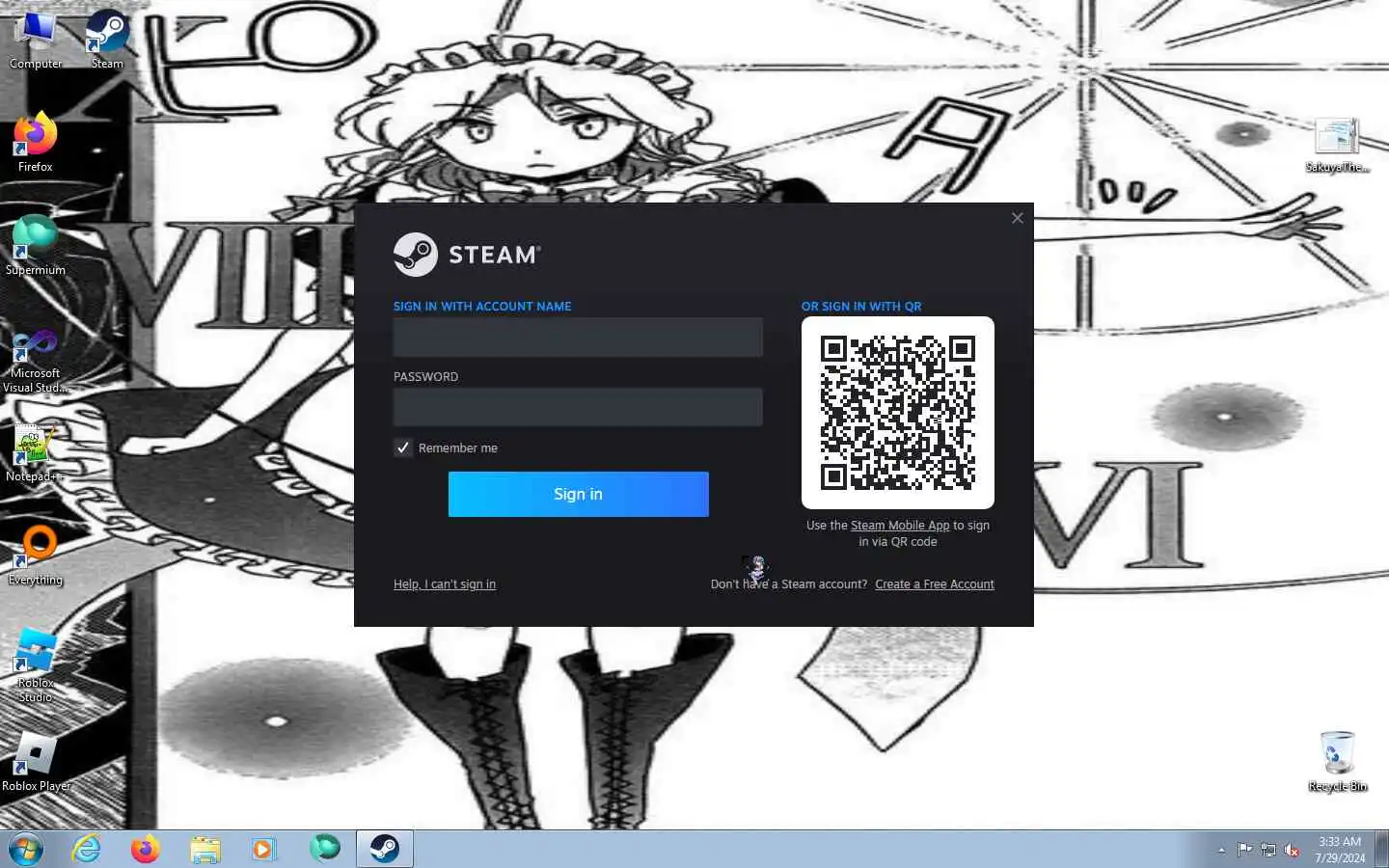
Task: Click the Action Center flag tray icon
Action: (x=1245, y=850)
